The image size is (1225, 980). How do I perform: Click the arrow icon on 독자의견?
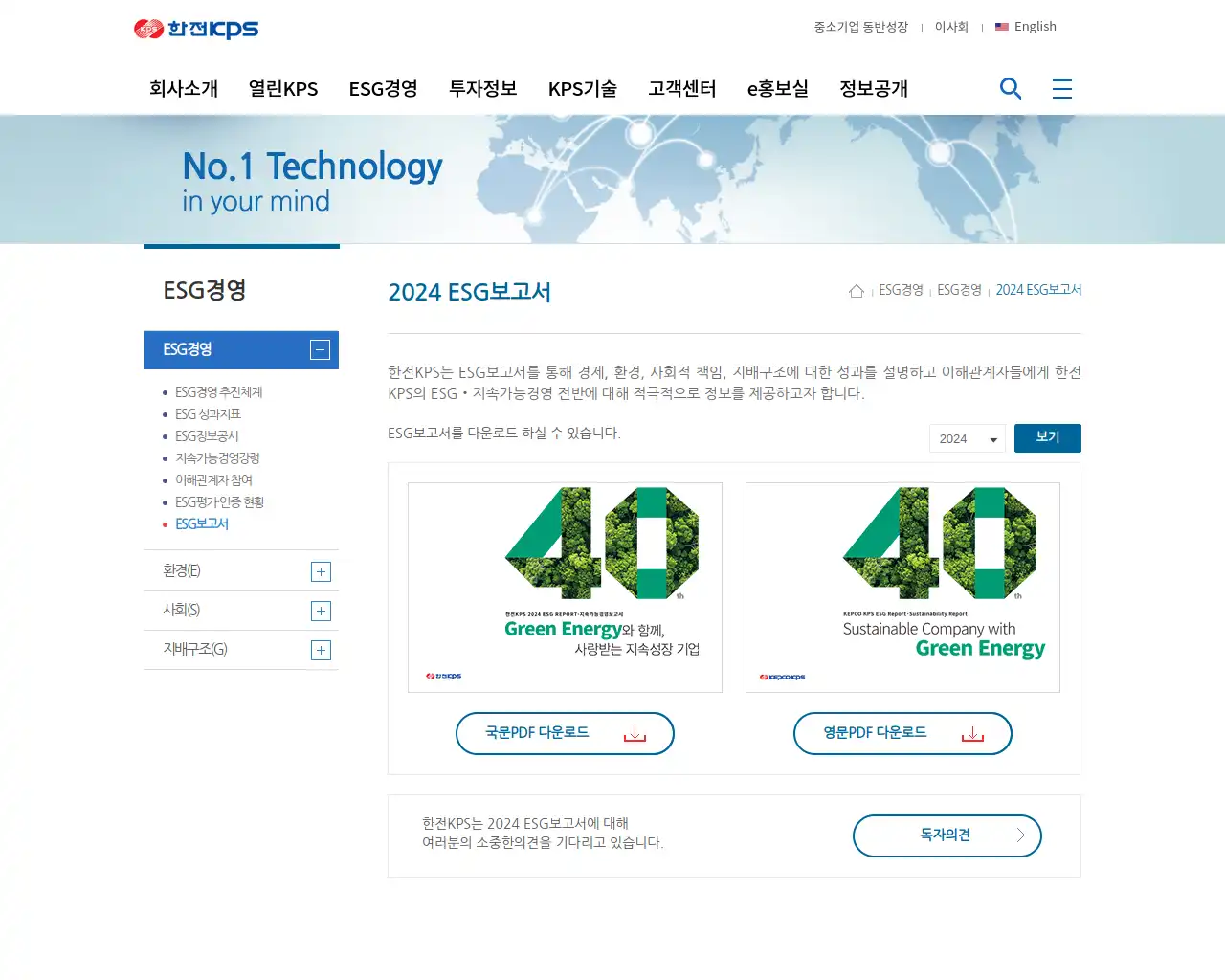(x=1020, y=835)
